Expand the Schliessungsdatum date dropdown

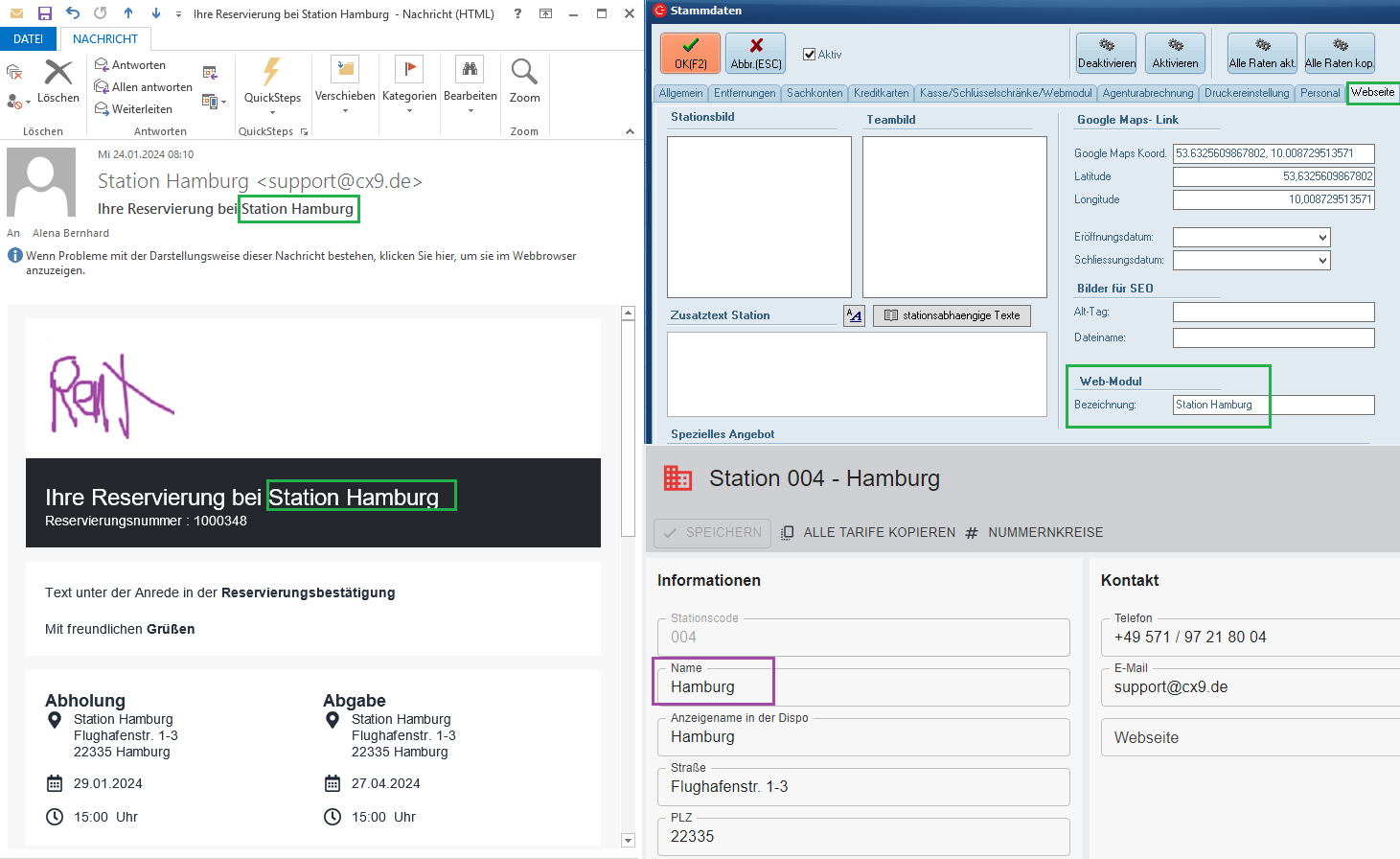(1322, 261)
